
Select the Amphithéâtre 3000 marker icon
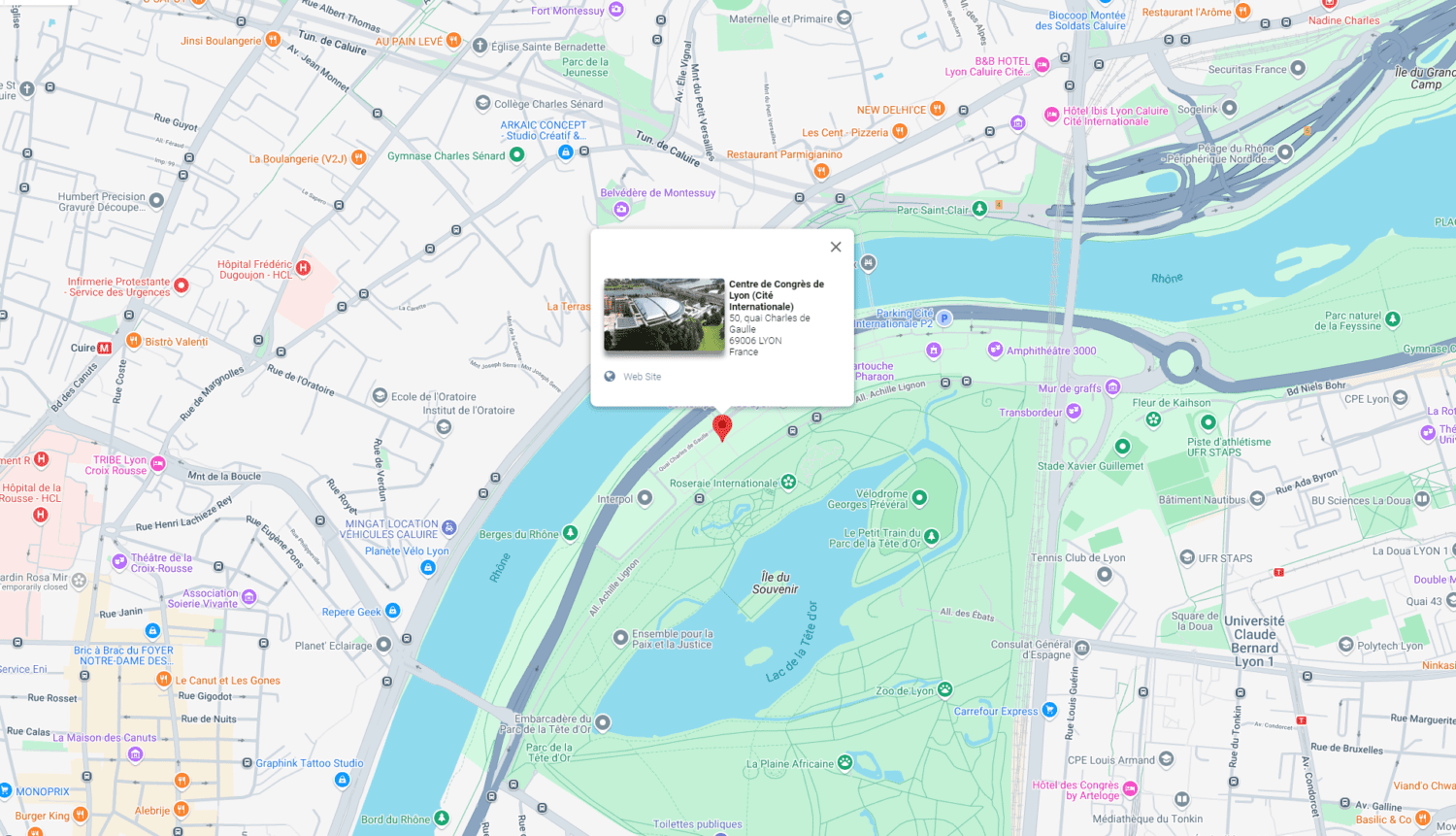tap(995, 350)
